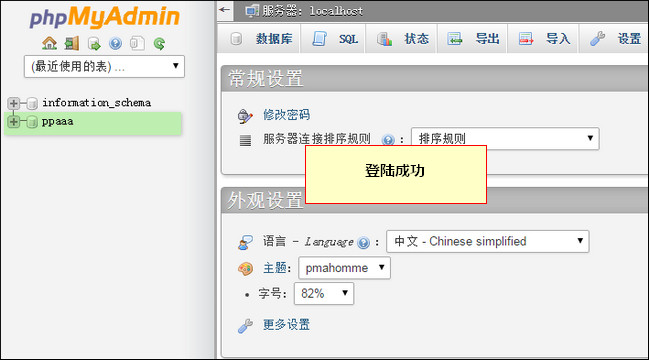Viewport: 649px width, 360px height.
Task: Open the recently used tables dropdown
Action: 104,66
